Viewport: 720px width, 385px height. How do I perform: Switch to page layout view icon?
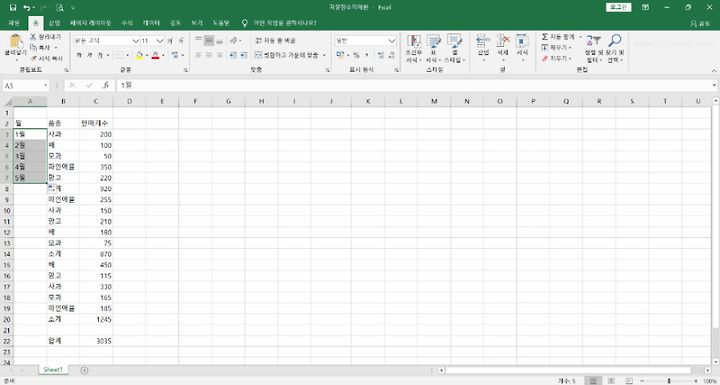pyautogui.click(x=611, y=381)
